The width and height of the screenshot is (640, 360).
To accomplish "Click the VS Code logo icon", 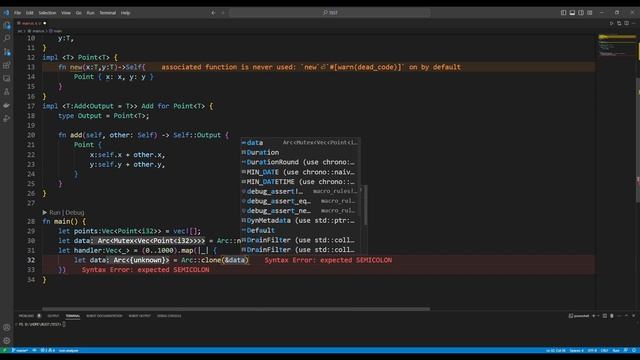I will tap(6, 13).
